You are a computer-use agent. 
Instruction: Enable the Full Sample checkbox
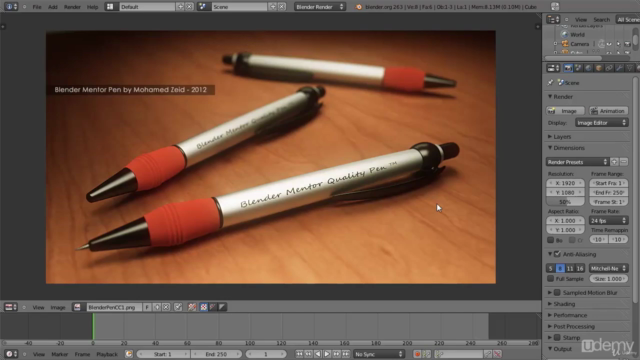coord(551,278)
